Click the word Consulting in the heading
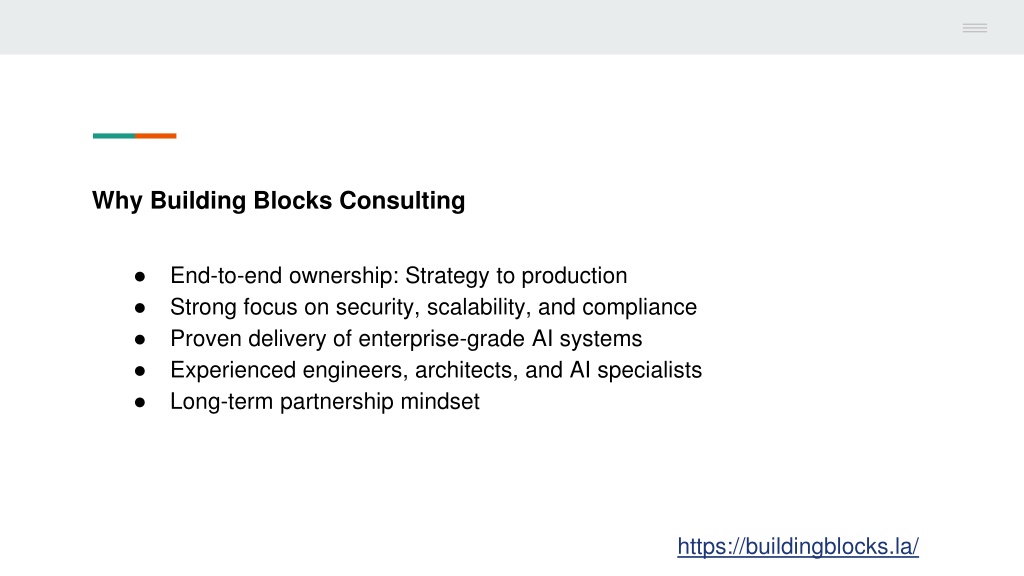 [402, 201]
